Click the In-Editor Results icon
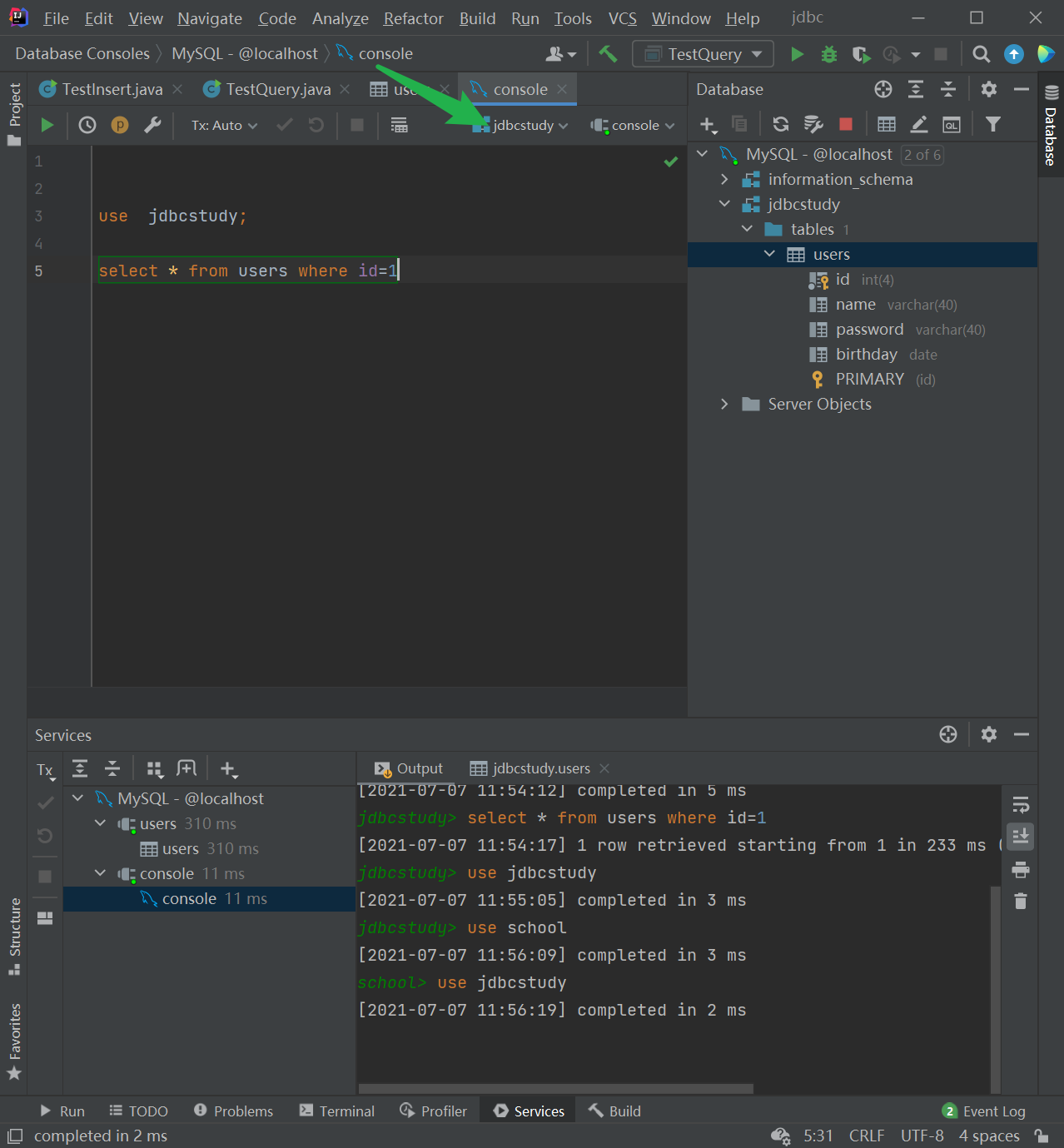The image size is (1064, 1148). [x=400, y=125]
